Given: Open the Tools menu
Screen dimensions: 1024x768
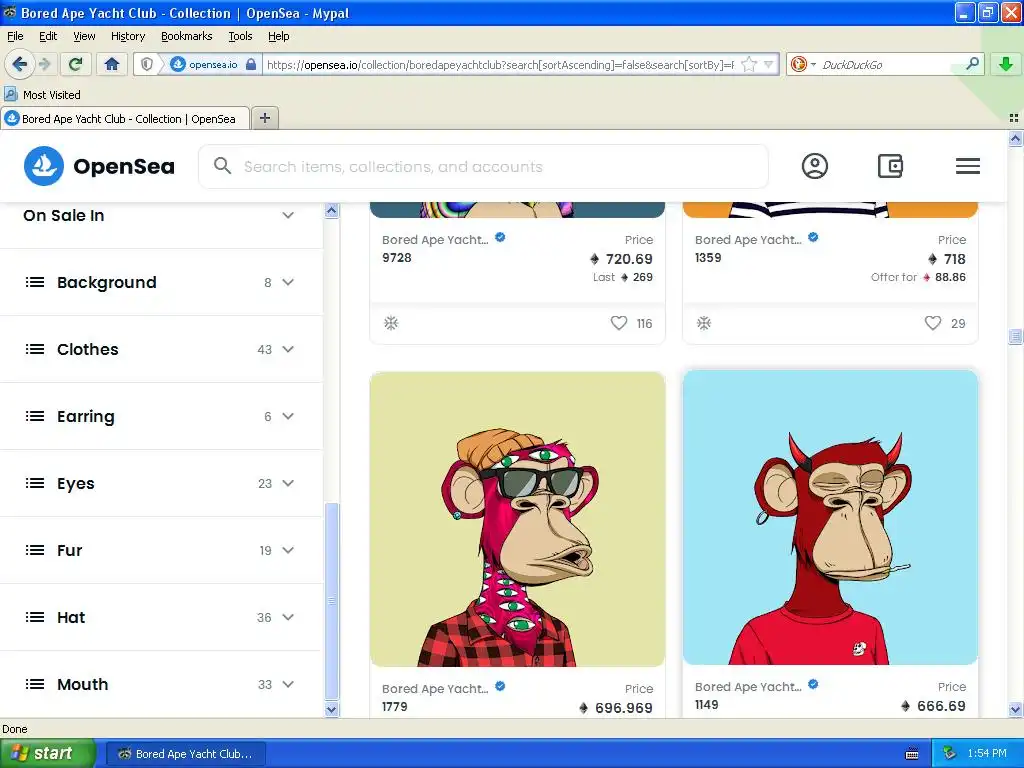Looking at the screenshot, I should click(x=240, y=37).
